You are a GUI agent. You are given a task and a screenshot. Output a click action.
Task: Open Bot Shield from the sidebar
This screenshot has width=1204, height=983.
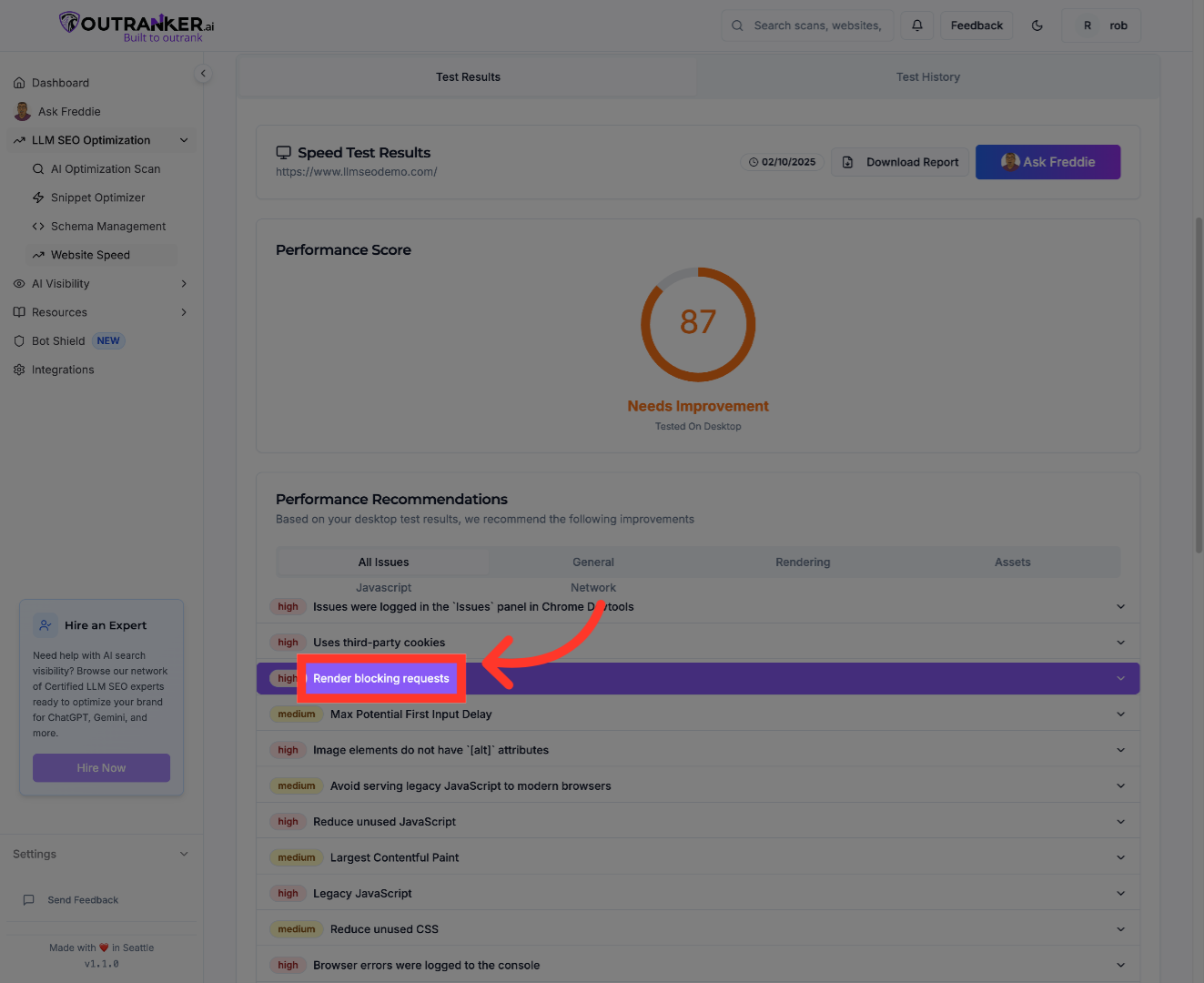pos(58,340)
